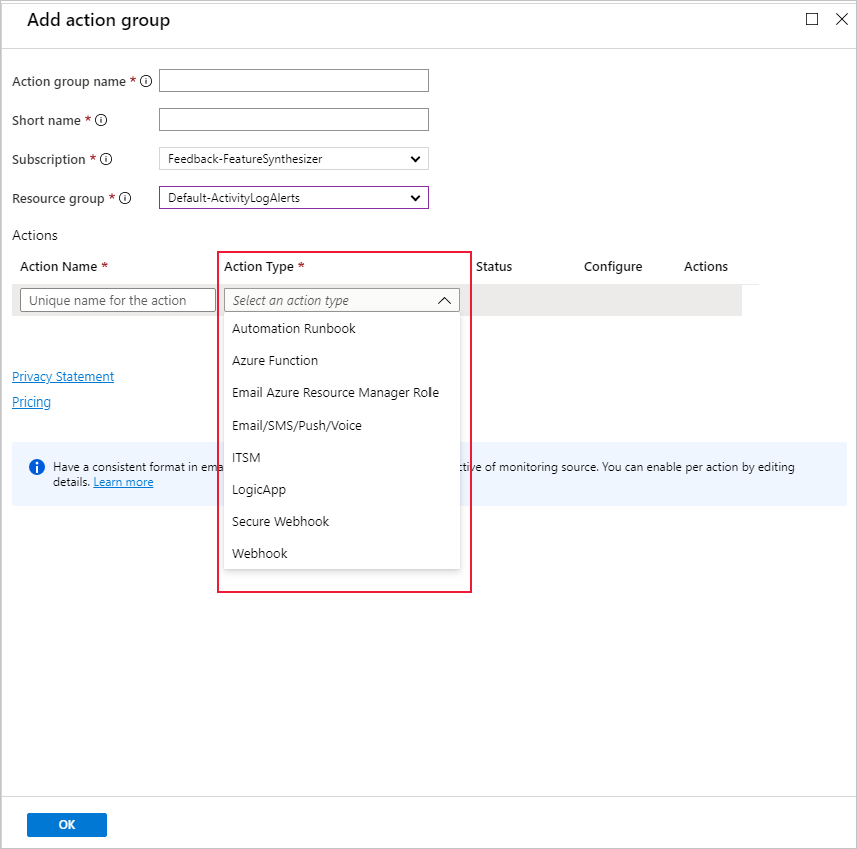Click the Resource group info icon
Image resolution: width=857 pixels, height=849 pixels.
point(125,198)
